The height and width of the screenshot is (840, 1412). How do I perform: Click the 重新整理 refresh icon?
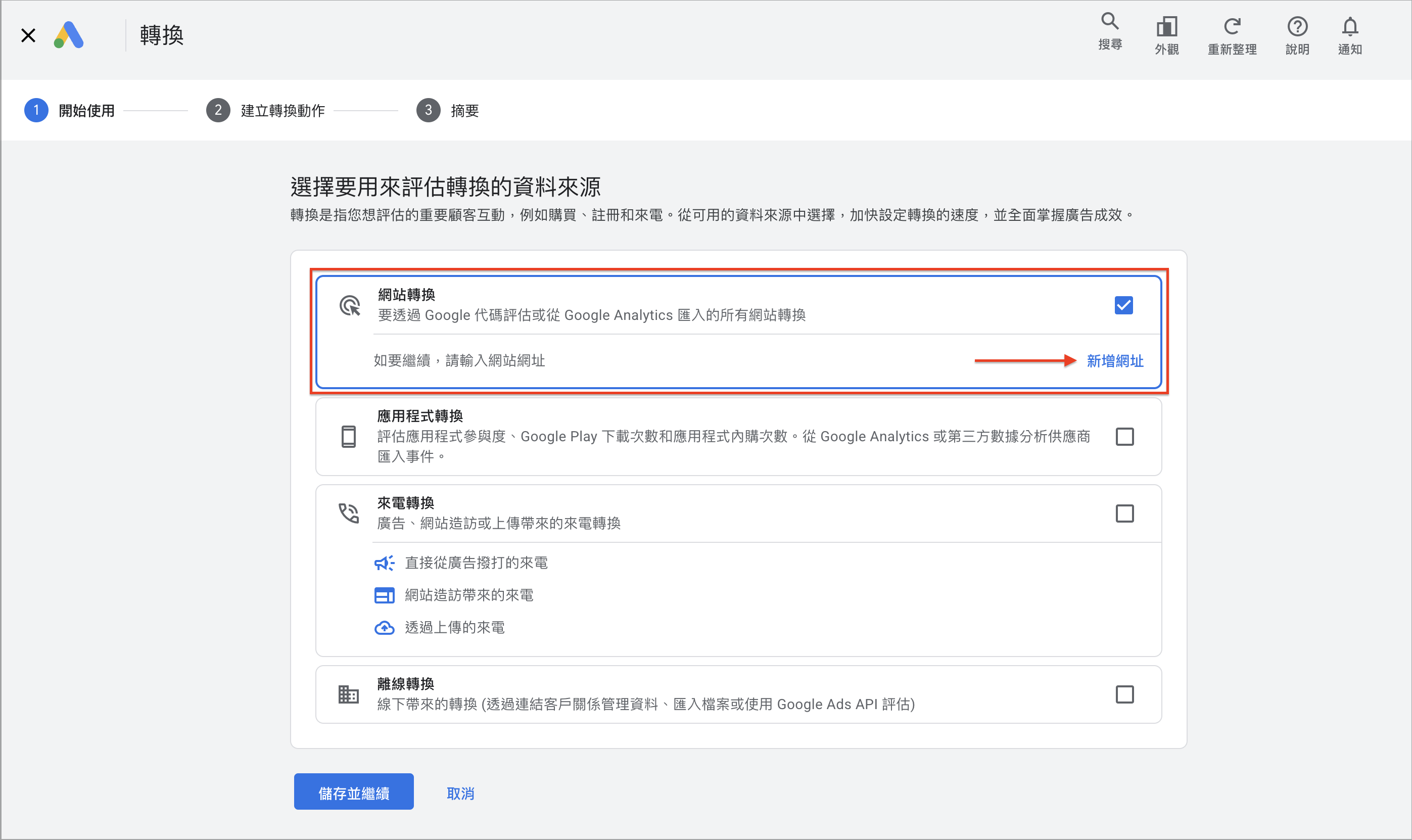pos(1232,26)
